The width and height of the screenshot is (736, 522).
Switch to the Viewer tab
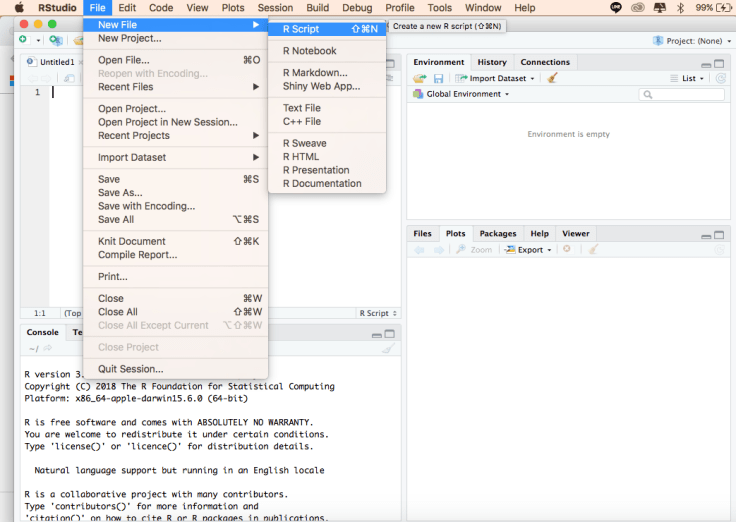pyautogui.click(x=575, y=233)
